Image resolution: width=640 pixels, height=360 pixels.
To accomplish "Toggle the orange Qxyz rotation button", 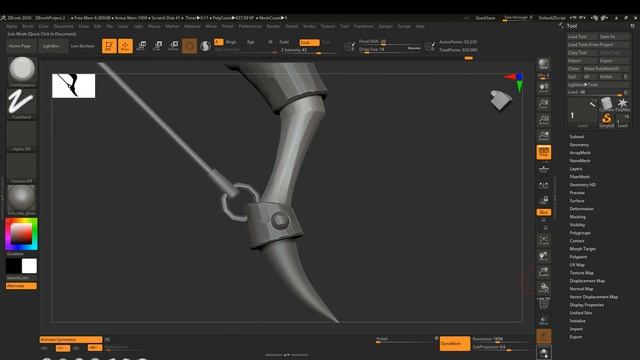I will (x=544, y=212).
